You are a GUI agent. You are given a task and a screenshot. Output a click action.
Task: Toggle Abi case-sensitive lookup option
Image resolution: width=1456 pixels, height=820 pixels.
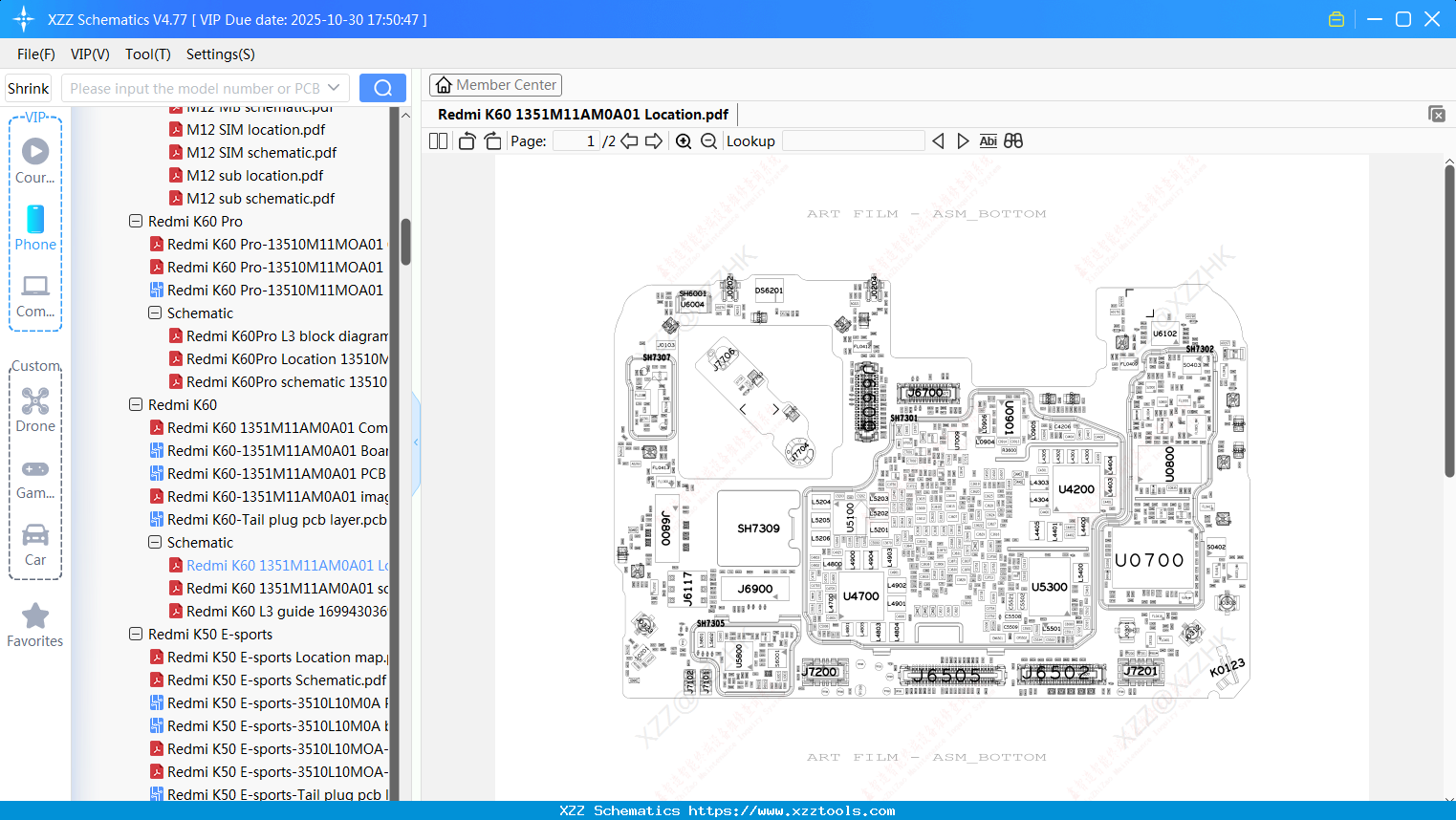988,140
